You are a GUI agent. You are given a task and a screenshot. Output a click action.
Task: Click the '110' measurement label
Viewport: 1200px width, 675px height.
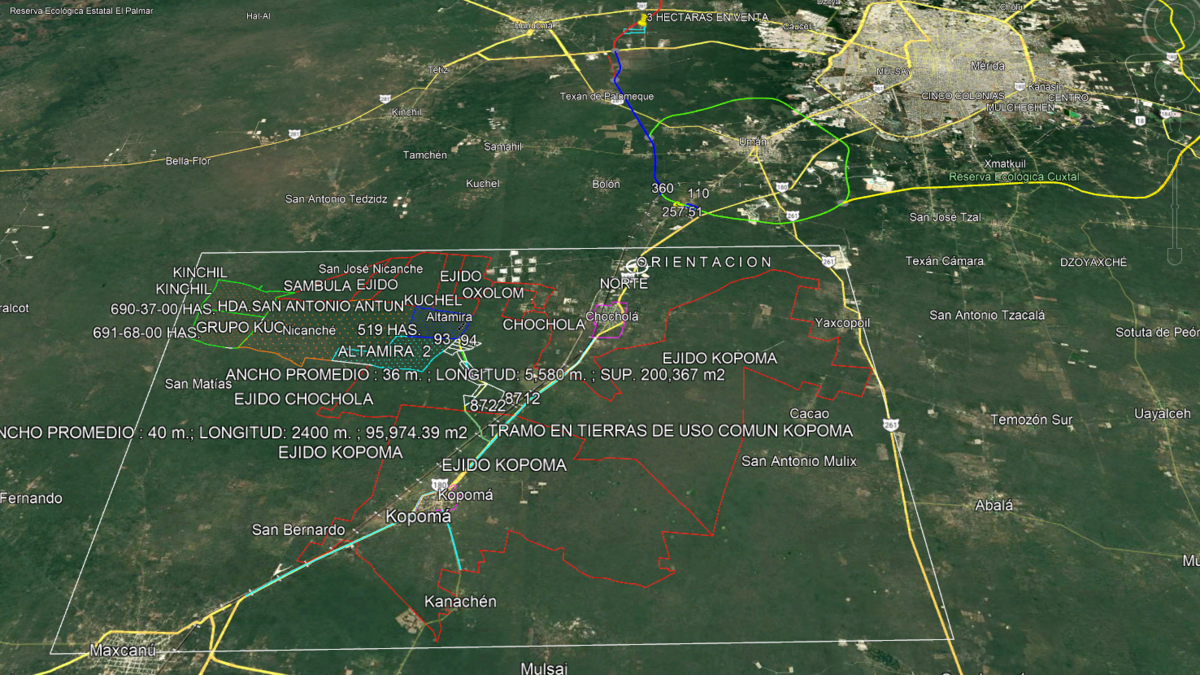pyautogui.click(x=698, y=193)
